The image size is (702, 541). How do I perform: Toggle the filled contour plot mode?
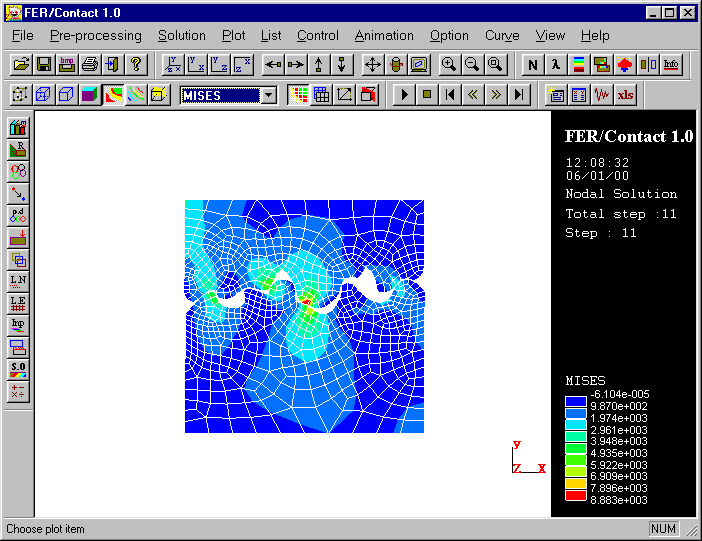(x=113, y=95)
